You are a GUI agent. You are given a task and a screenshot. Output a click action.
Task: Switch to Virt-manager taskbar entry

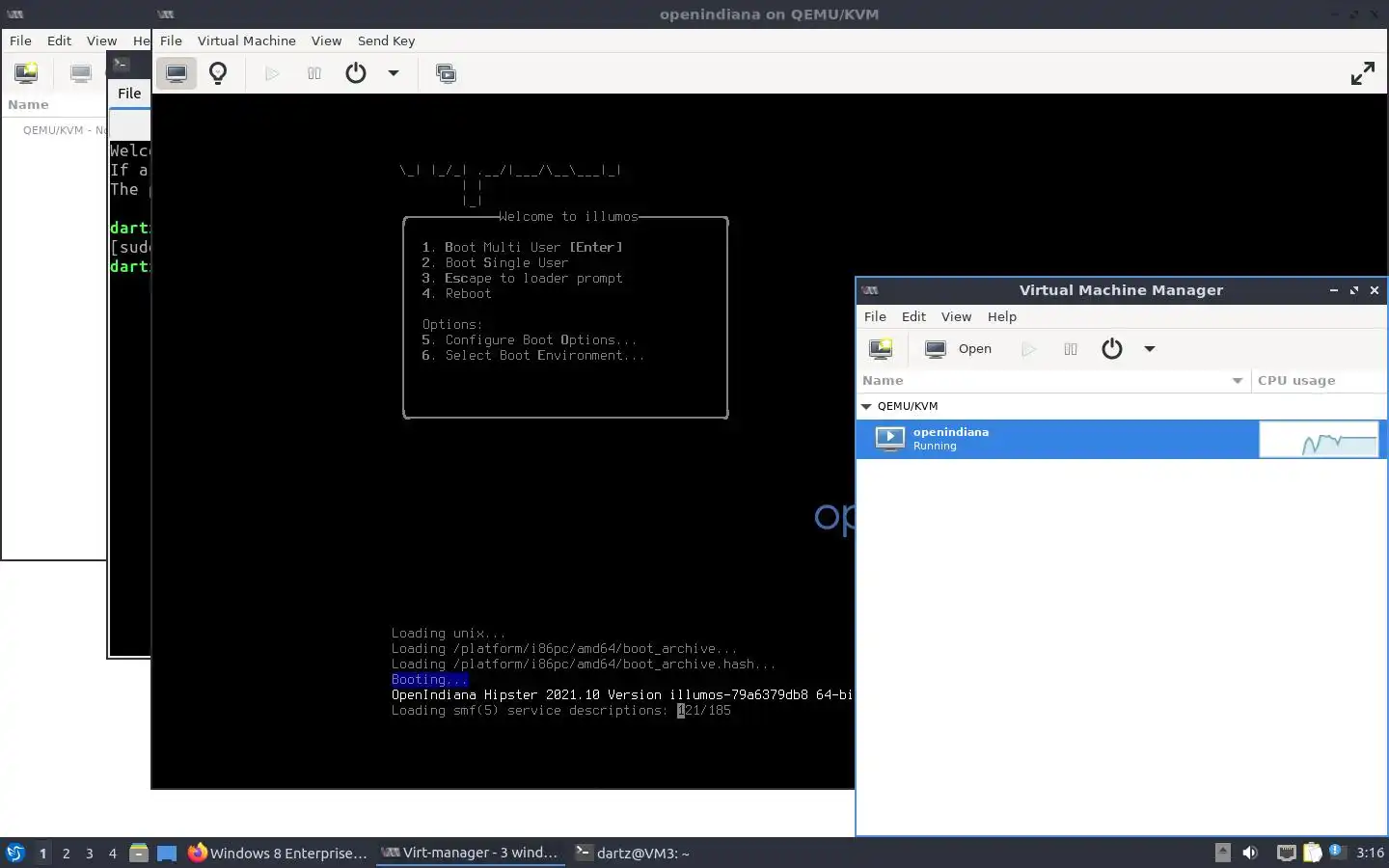point(470,853)
